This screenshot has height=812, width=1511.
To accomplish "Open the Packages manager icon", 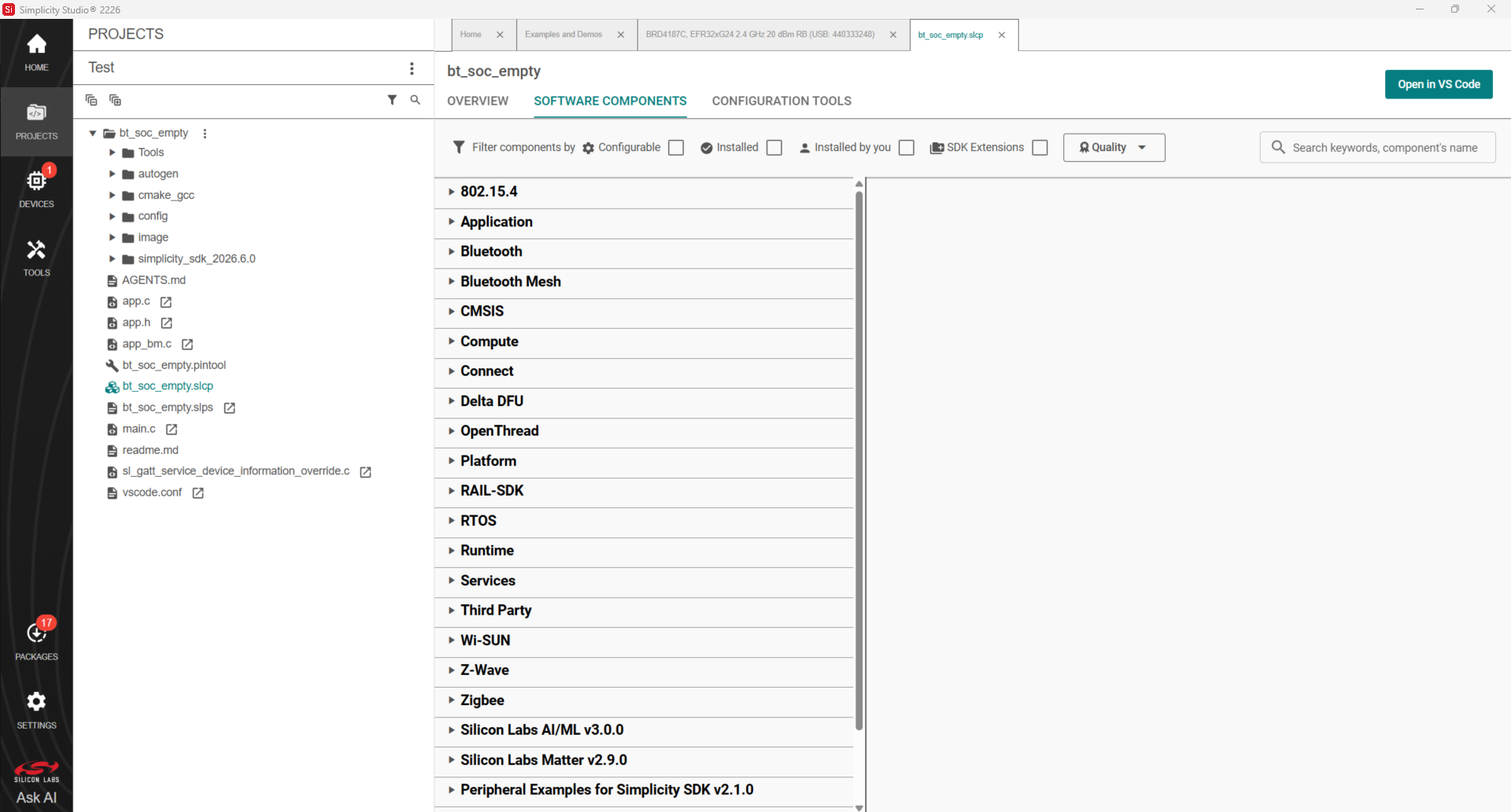I will pos(36,640).
